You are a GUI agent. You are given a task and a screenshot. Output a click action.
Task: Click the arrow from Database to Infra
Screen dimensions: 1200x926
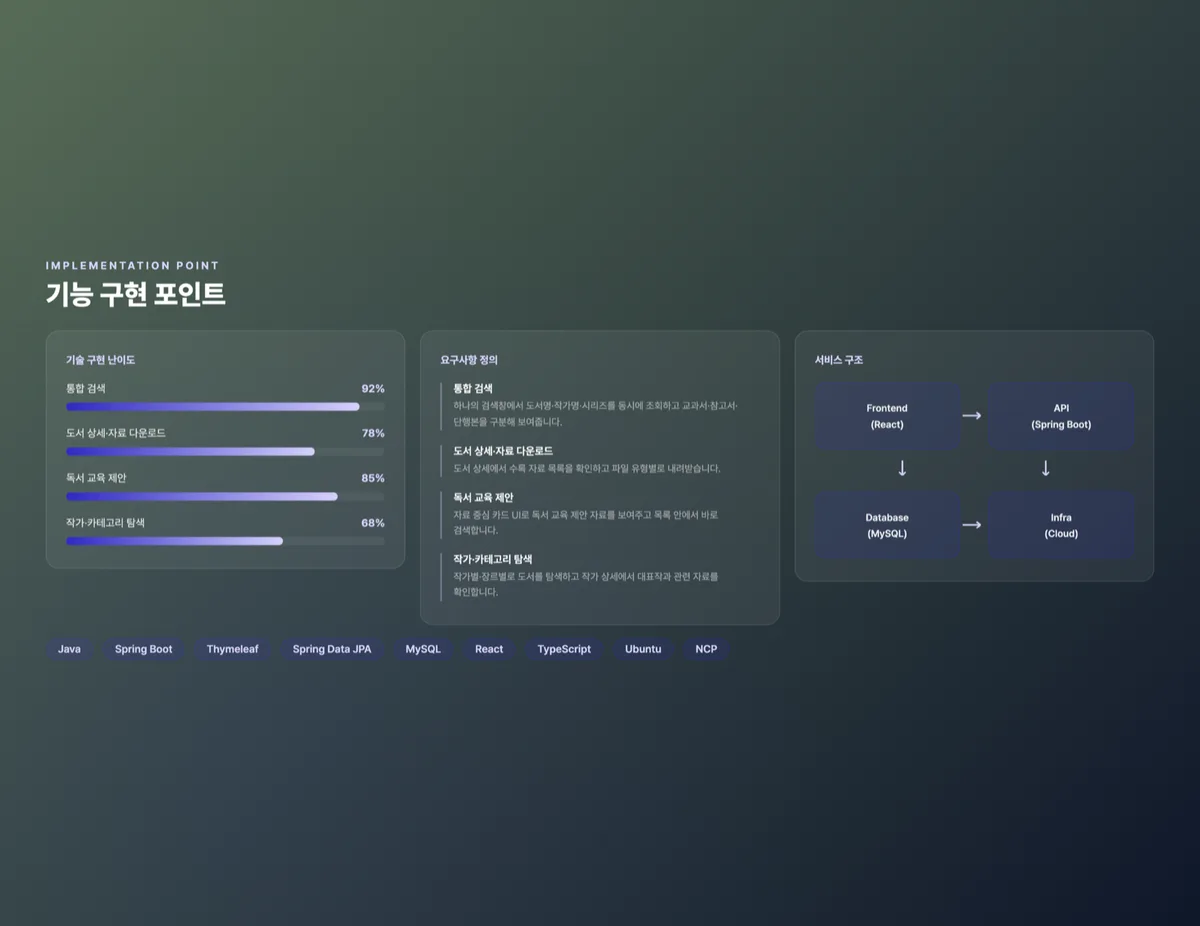(x=972, y=524)
